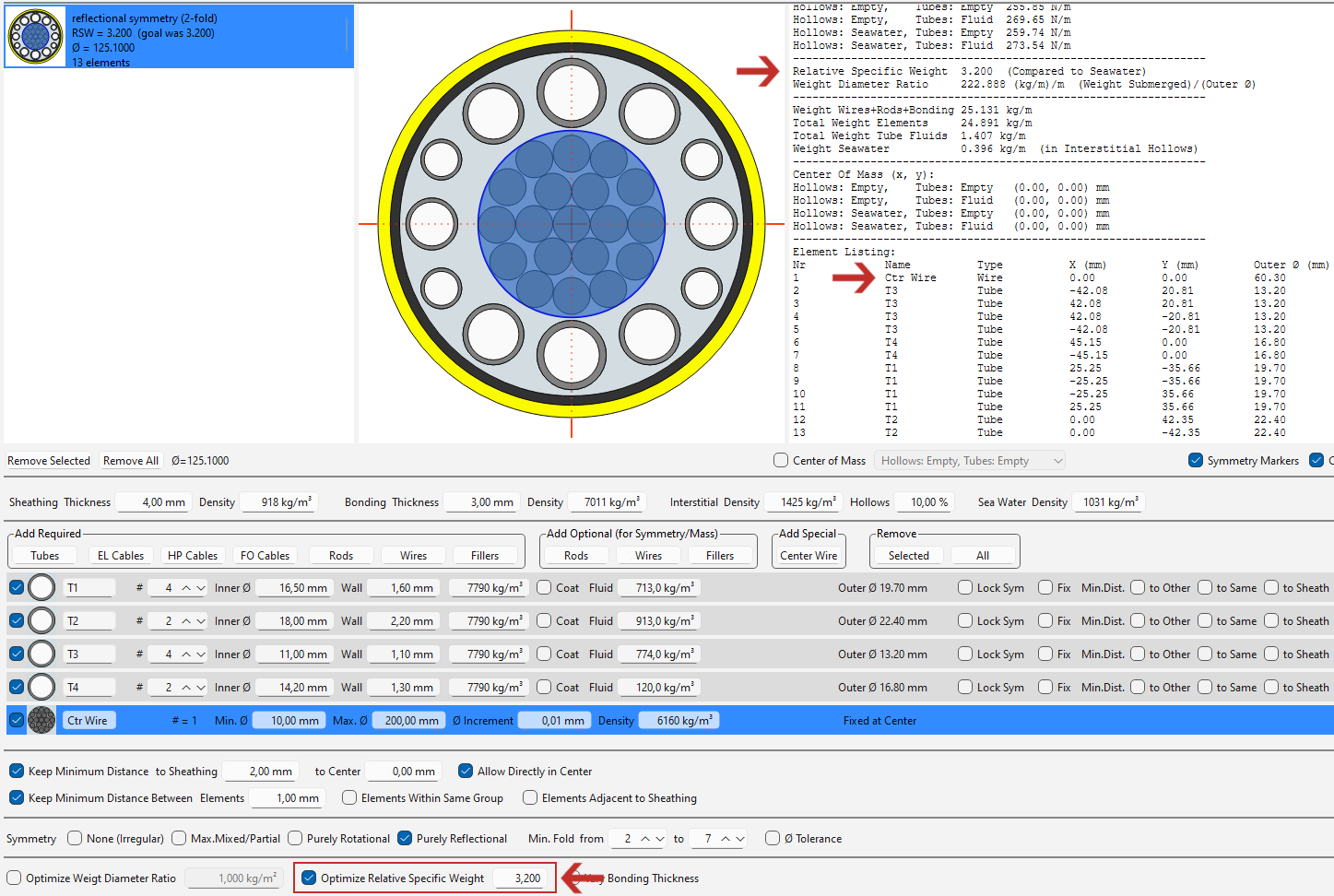Toggle the Symmetry Markers checkbox

click(x=1196, y=460)
